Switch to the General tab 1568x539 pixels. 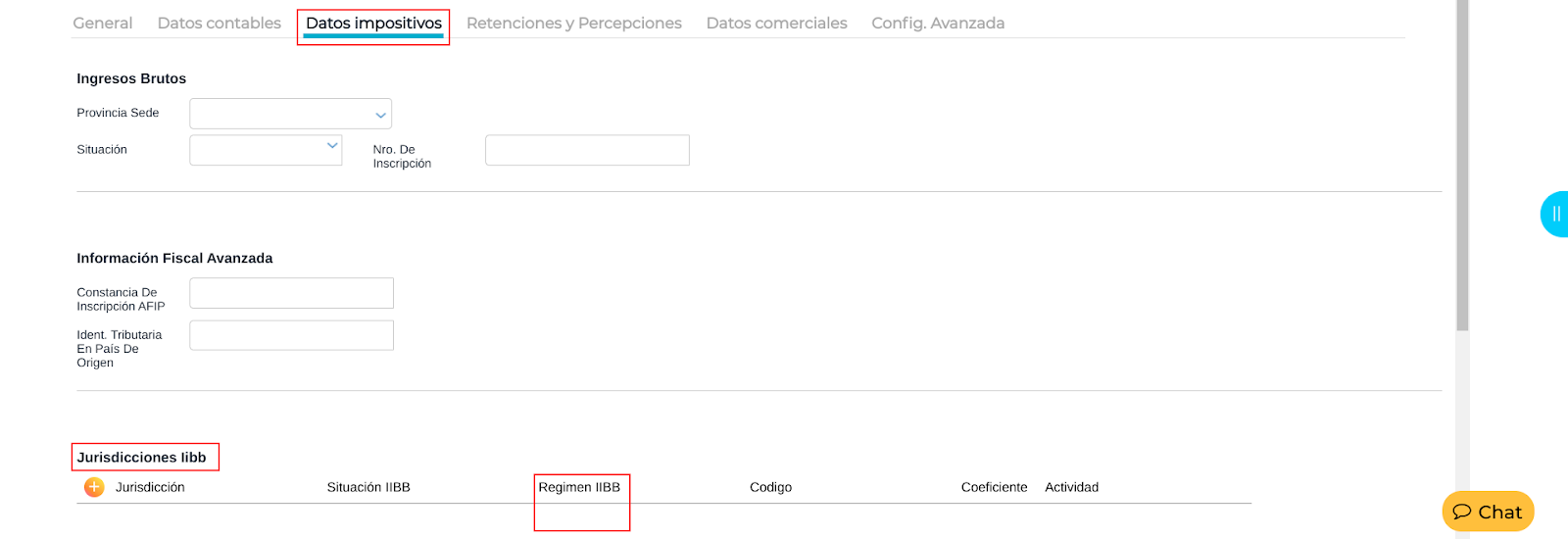click(103, 23)
